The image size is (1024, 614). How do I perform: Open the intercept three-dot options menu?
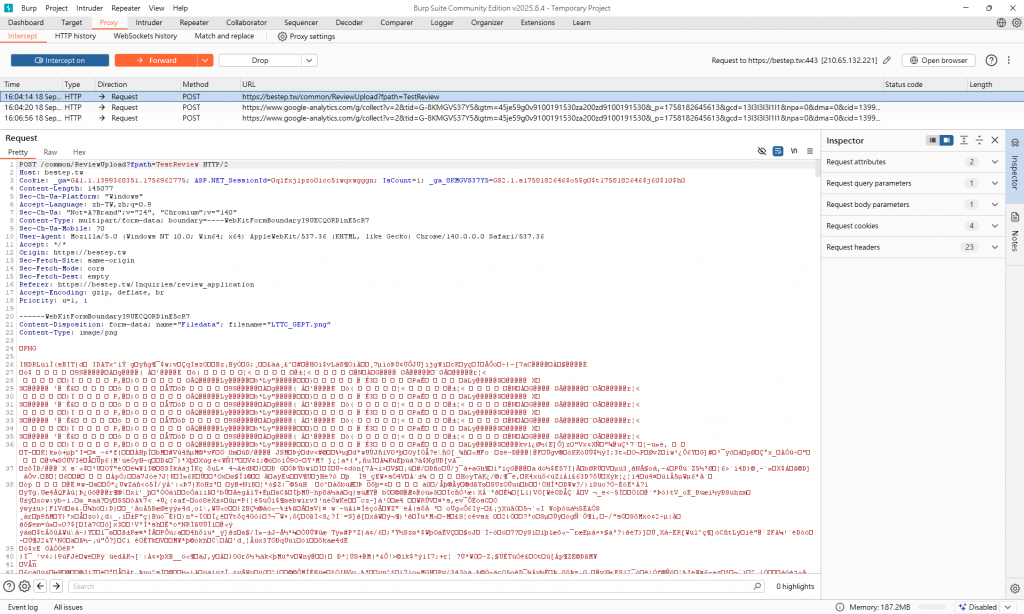point(1008,60)
